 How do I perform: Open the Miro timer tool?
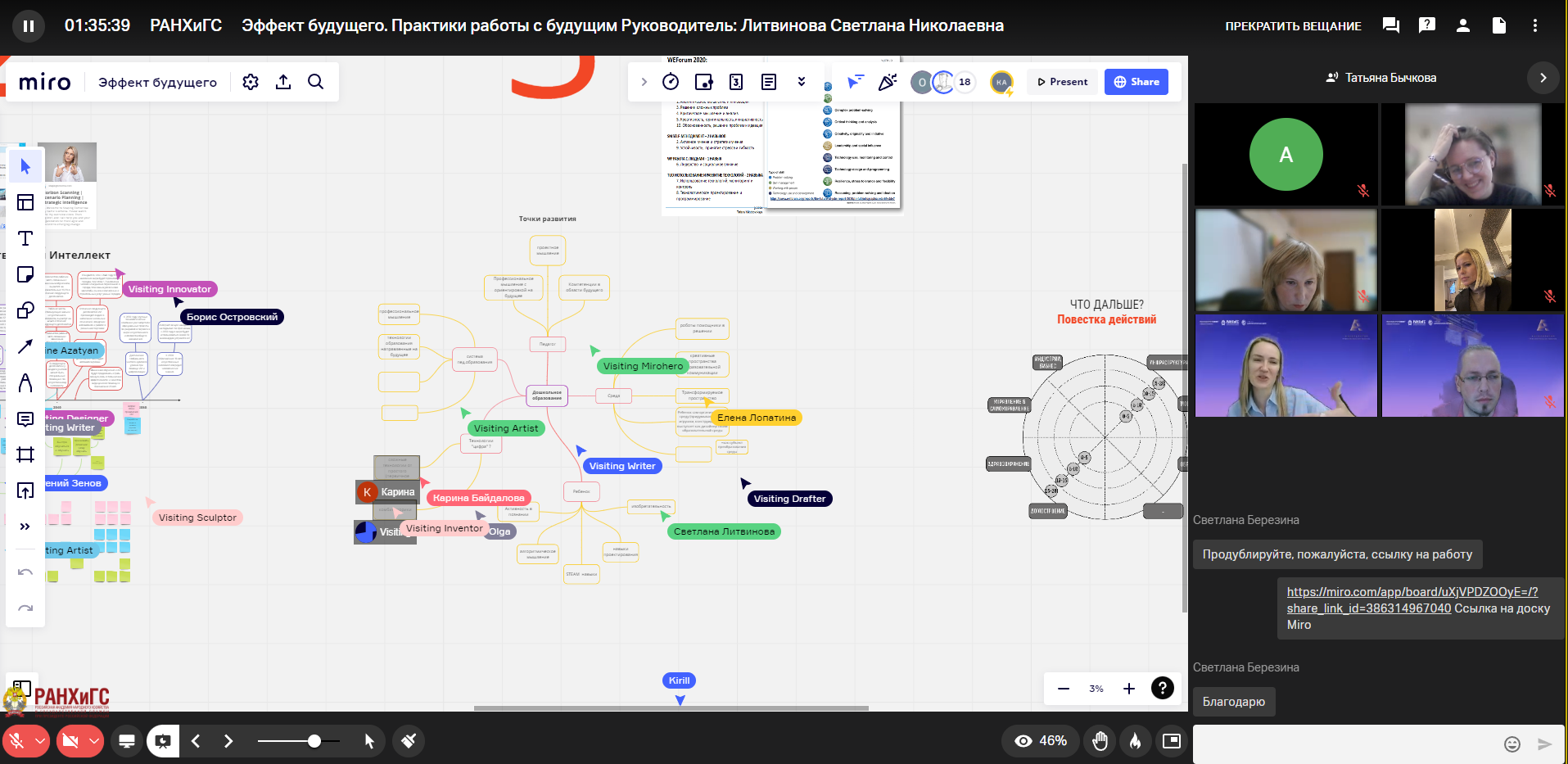click(671, 82)
